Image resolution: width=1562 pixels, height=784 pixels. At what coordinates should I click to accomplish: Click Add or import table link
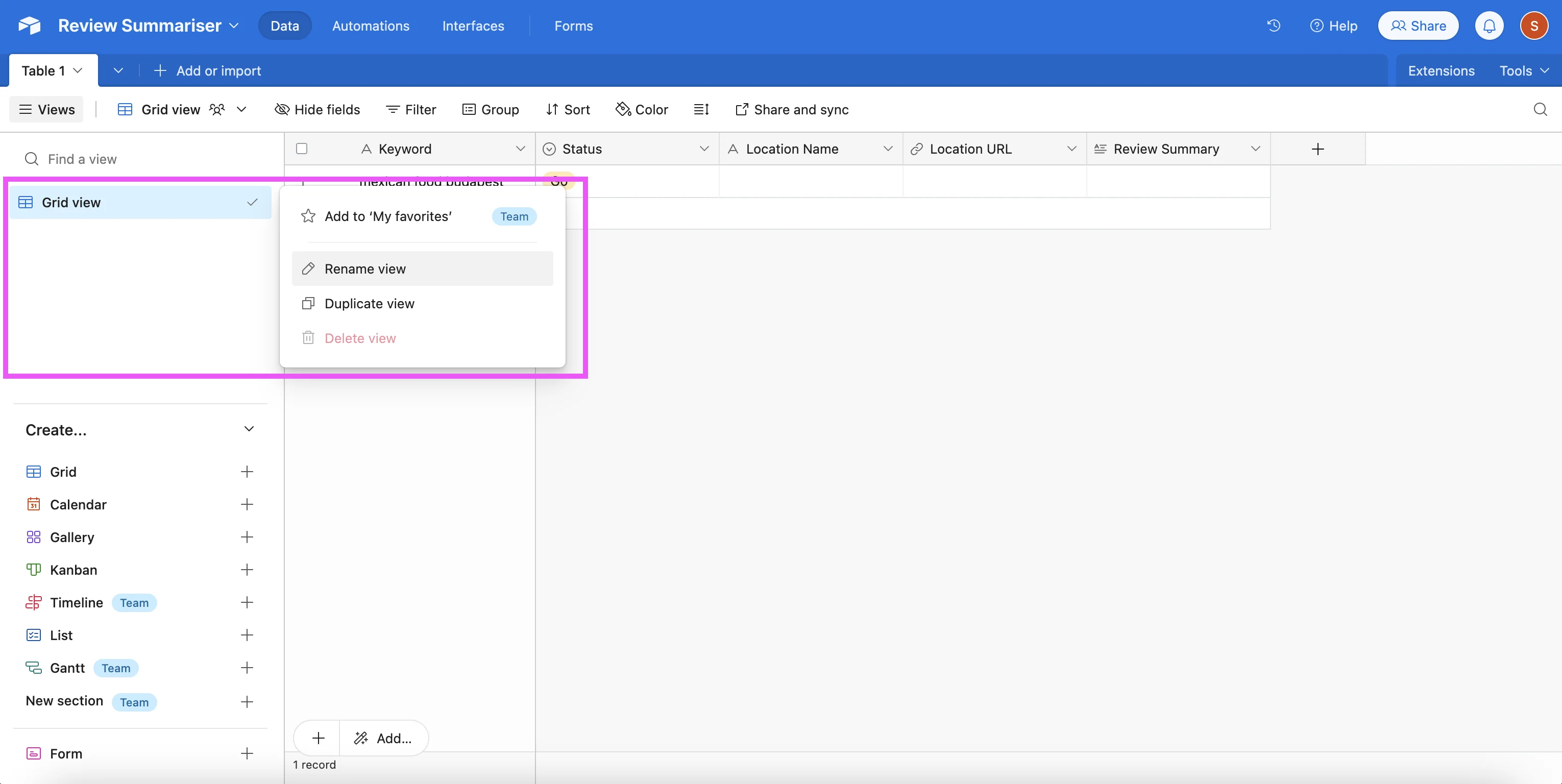[x=207, y=70]
